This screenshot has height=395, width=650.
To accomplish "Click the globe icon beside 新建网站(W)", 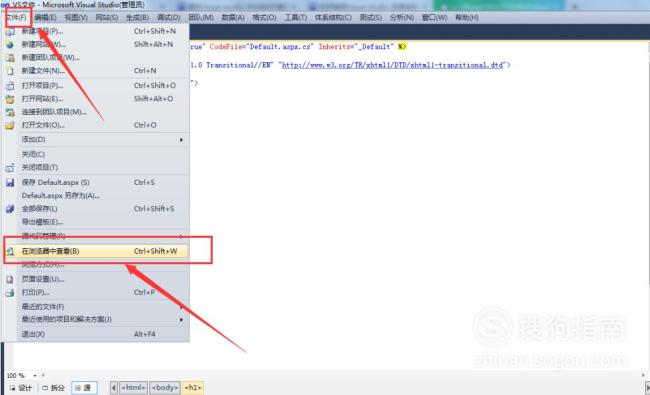I will click(10, 45).
